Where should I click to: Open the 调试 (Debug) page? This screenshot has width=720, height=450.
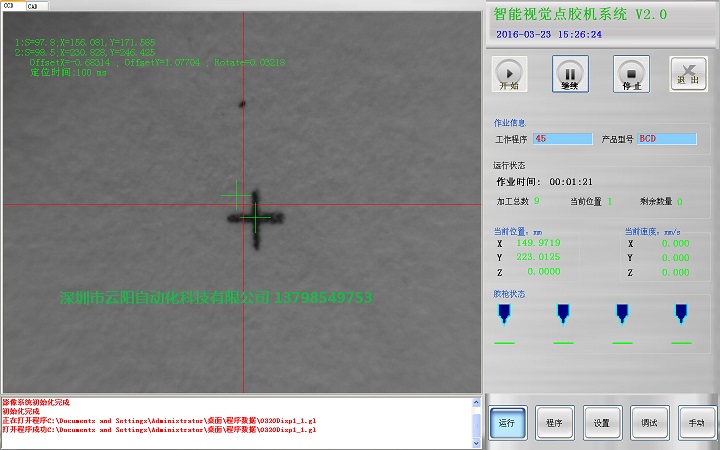[x=649, y=423]
